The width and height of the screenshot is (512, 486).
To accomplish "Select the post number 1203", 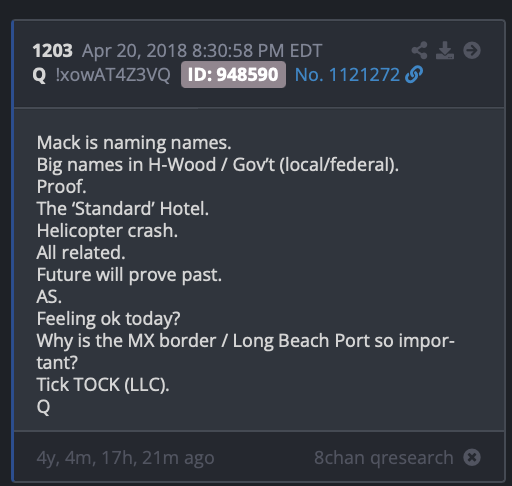I will pos(52,51).
